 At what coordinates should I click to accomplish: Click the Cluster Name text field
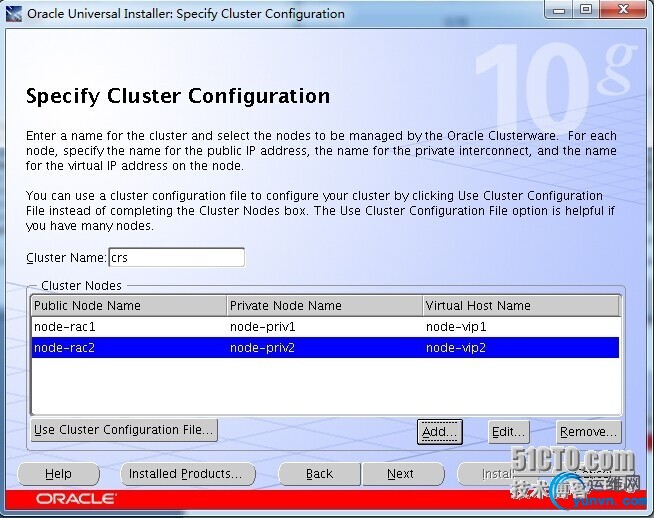pos(176,257)
